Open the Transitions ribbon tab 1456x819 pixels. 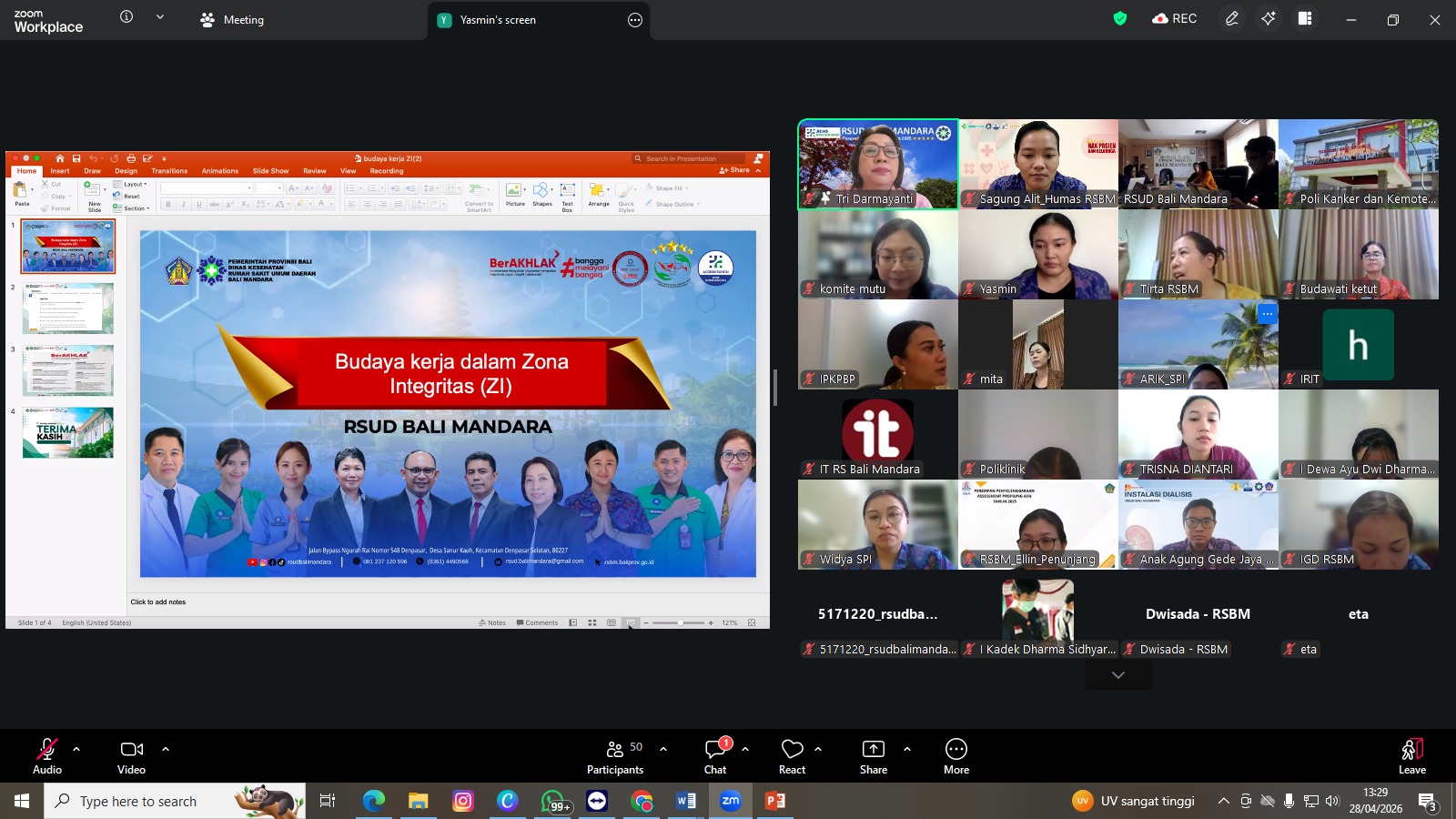(x=169, y=171)
